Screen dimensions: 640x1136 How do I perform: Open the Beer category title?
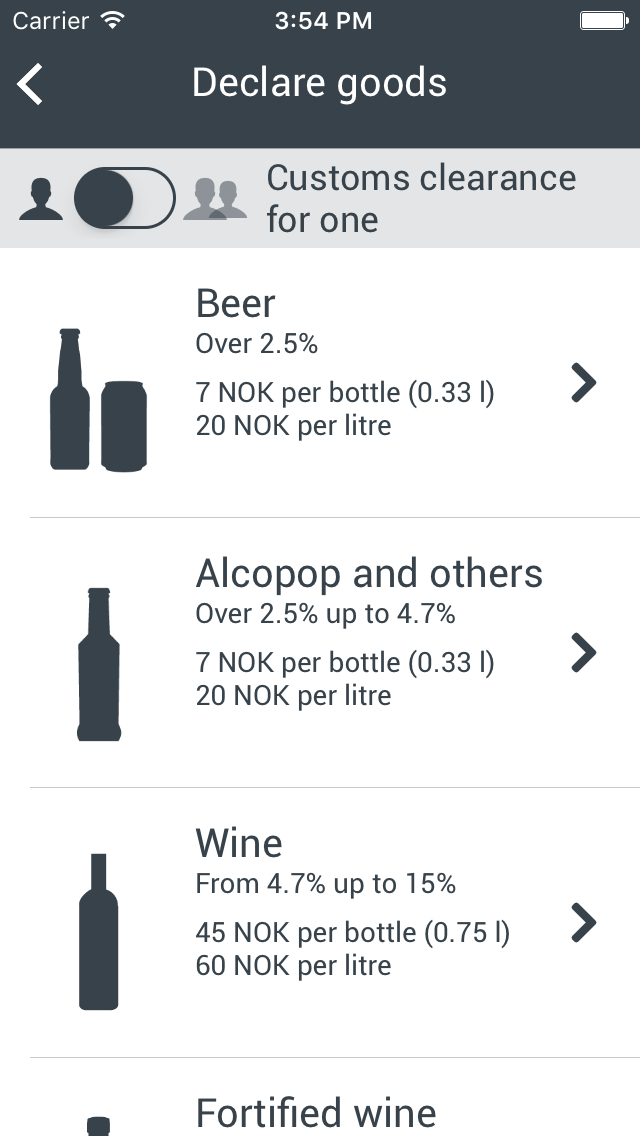[x=236, y=303]
